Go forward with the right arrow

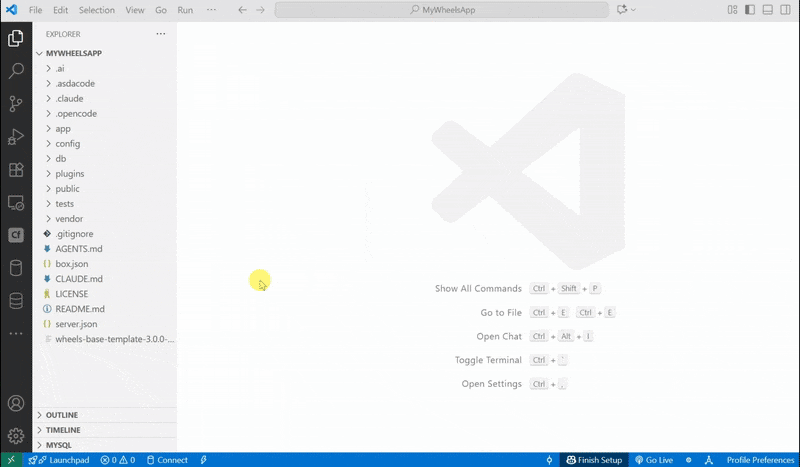coord(260,10)
